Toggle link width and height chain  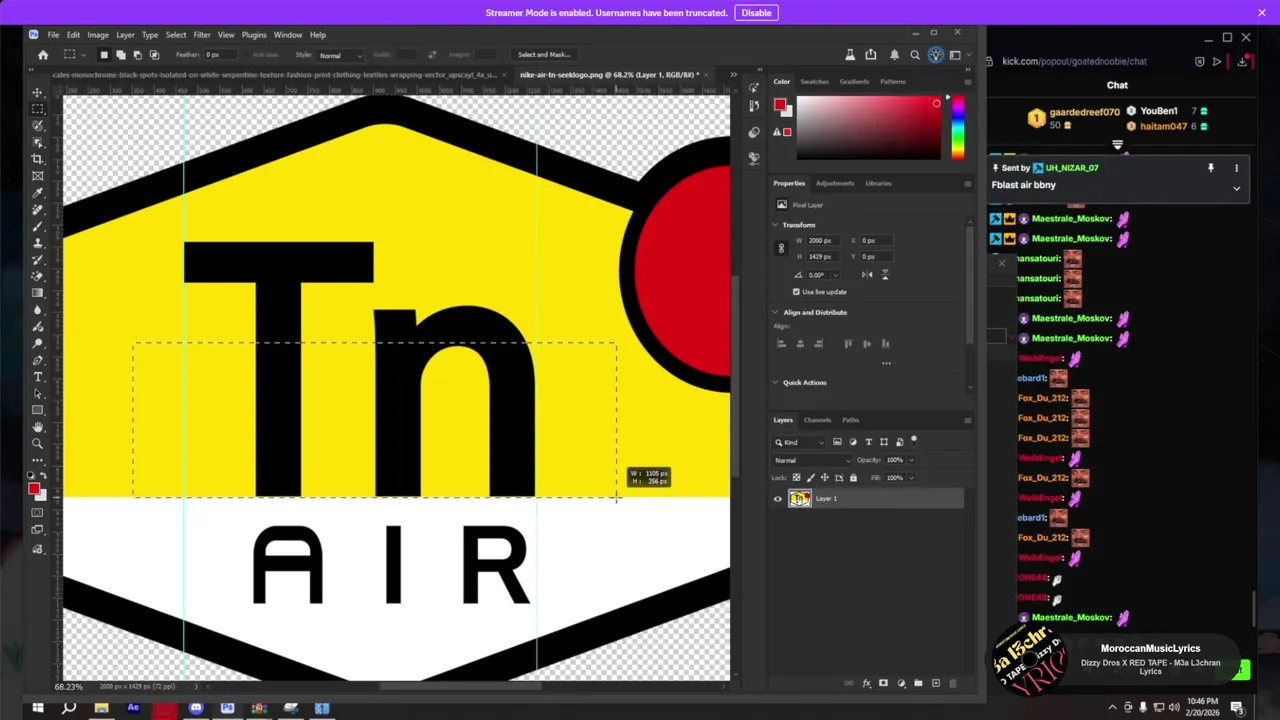pos(781,248)
